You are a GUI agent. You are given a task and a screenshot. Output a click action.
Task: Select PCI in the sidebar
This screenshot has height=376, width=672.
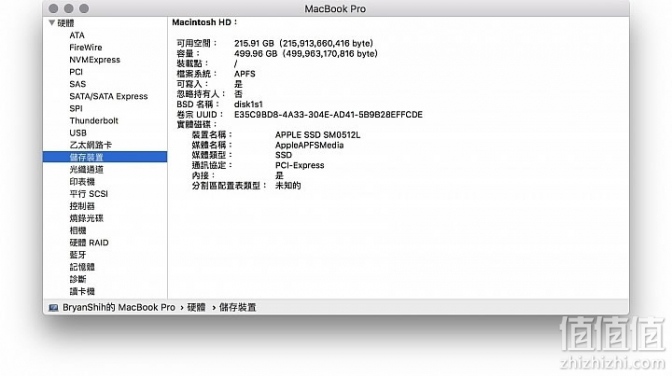click(76, 72)
